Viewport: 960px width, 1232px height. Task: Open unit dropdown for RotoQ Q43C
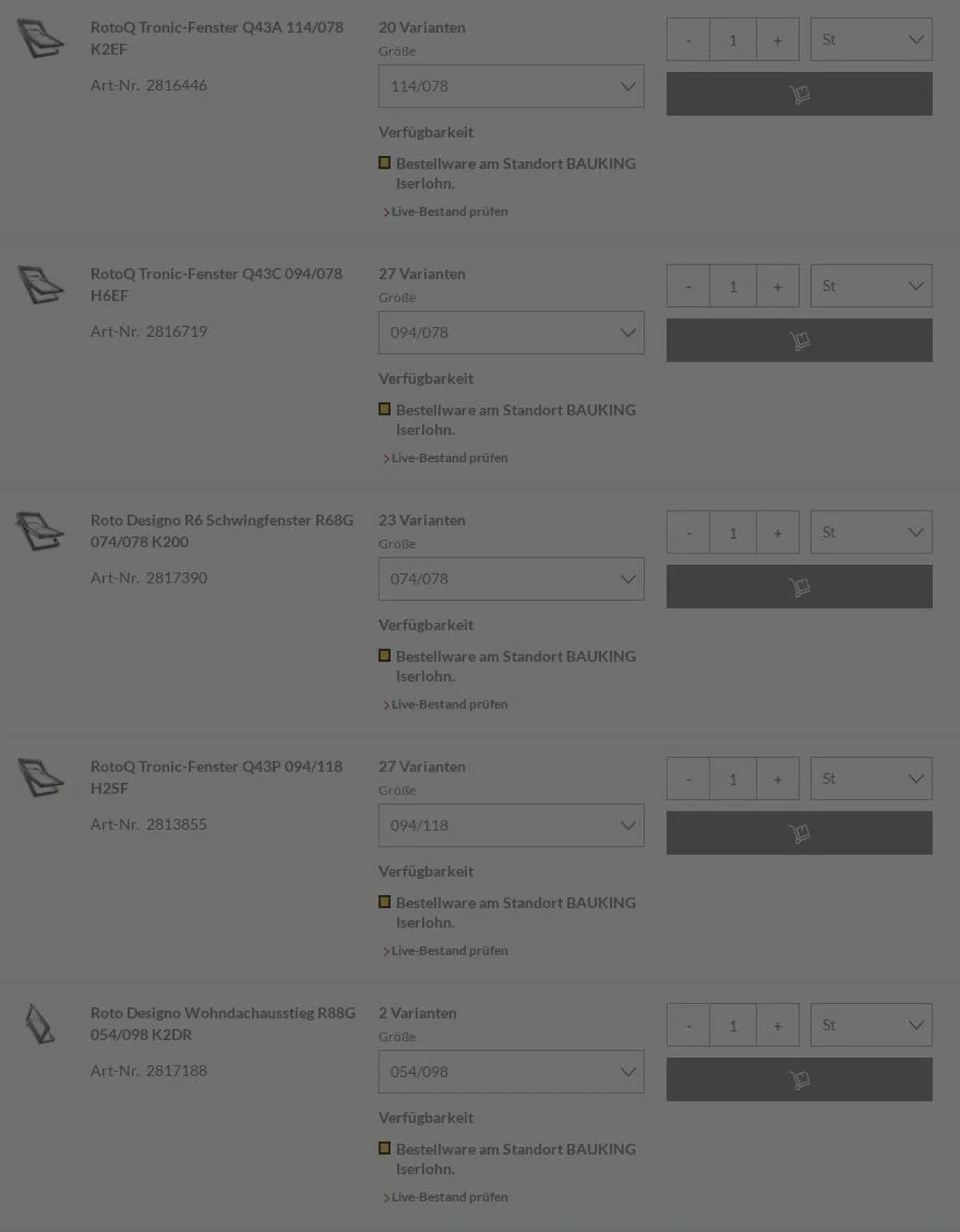pyautogui.click(x=871, y=286)
